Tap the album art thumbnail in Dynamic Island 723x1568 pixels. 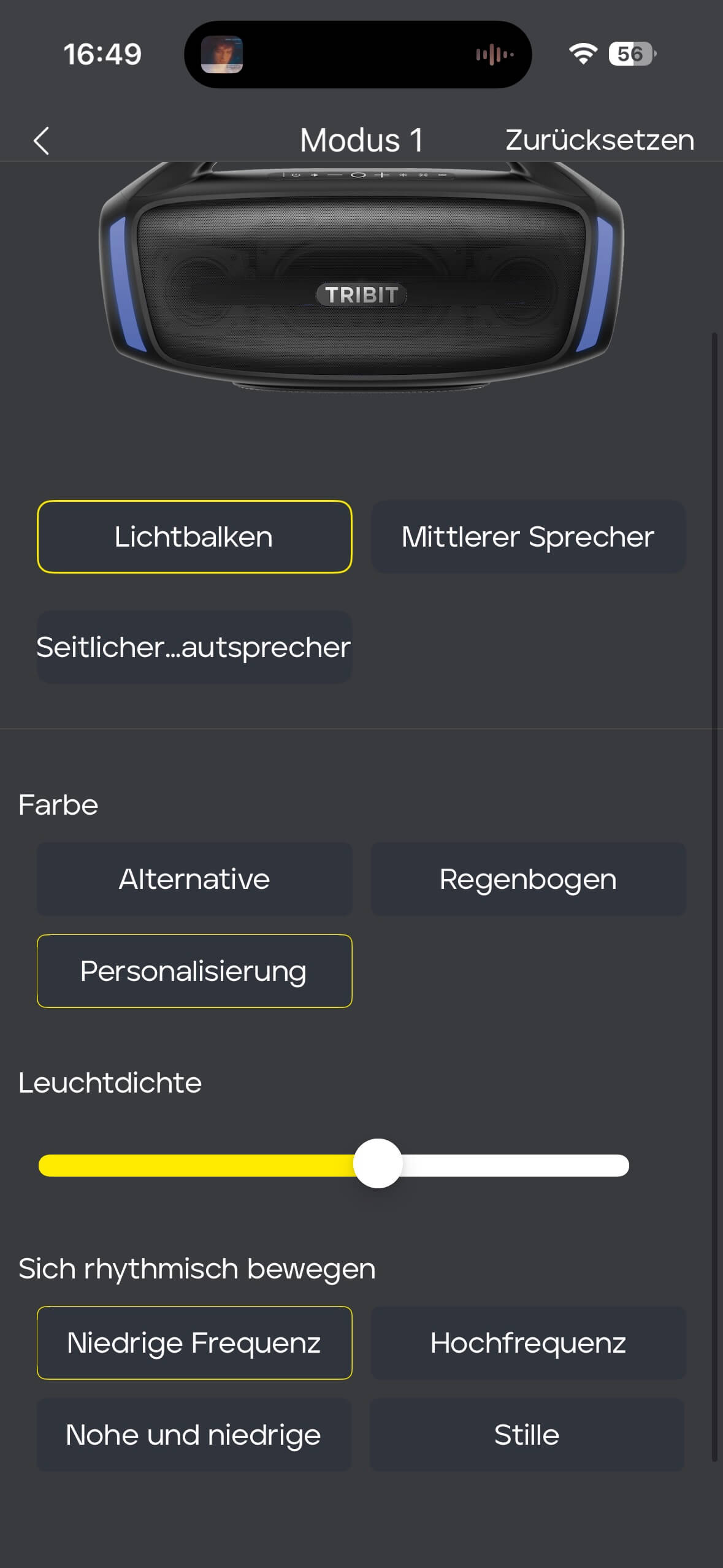tap(222, 55)
